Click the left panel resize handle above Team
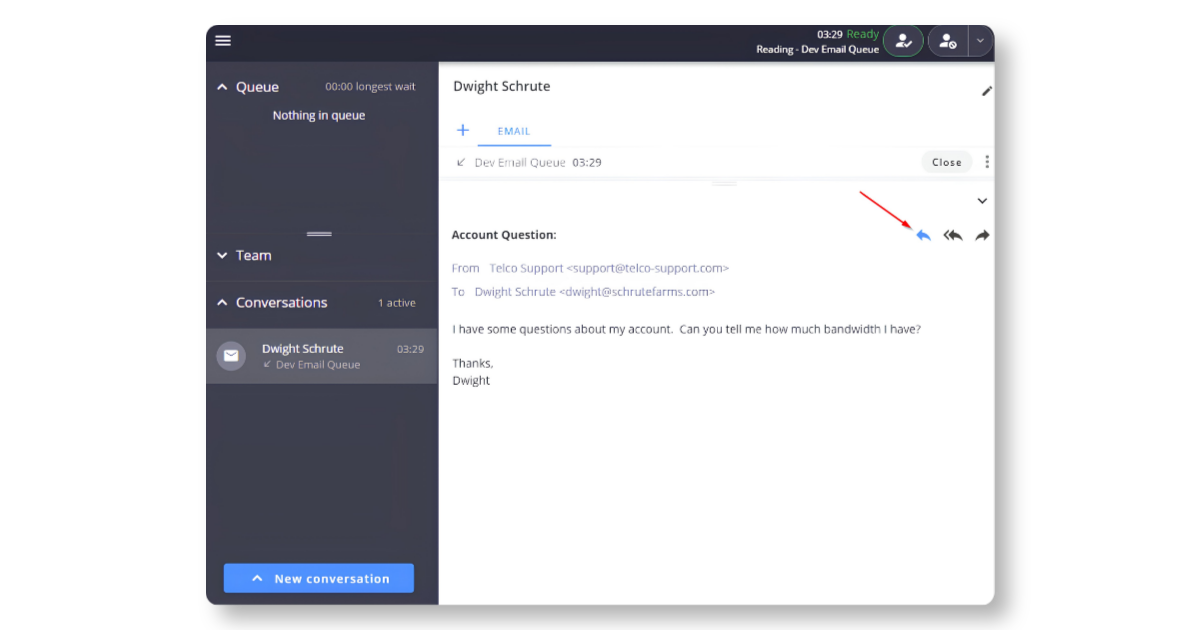The image size is (1200, 630). (319, 234)
